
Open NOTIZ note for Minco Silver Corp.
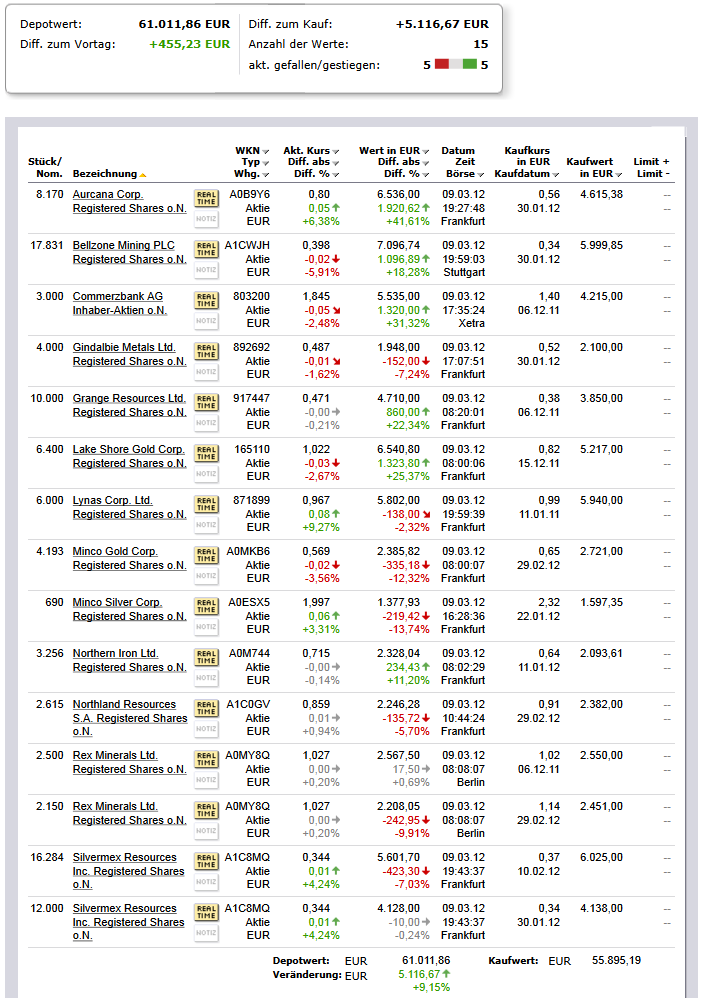(x=206, y=627)
